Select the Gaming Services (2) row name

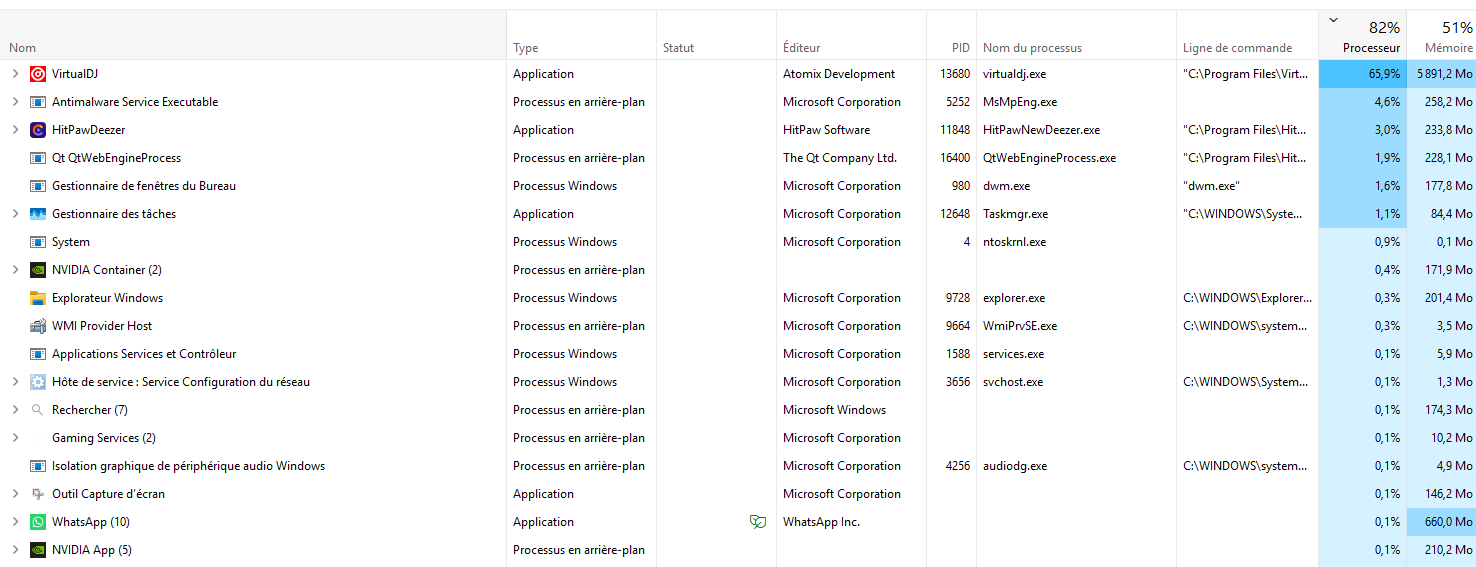pyautogui.click(x=104, y=438)
